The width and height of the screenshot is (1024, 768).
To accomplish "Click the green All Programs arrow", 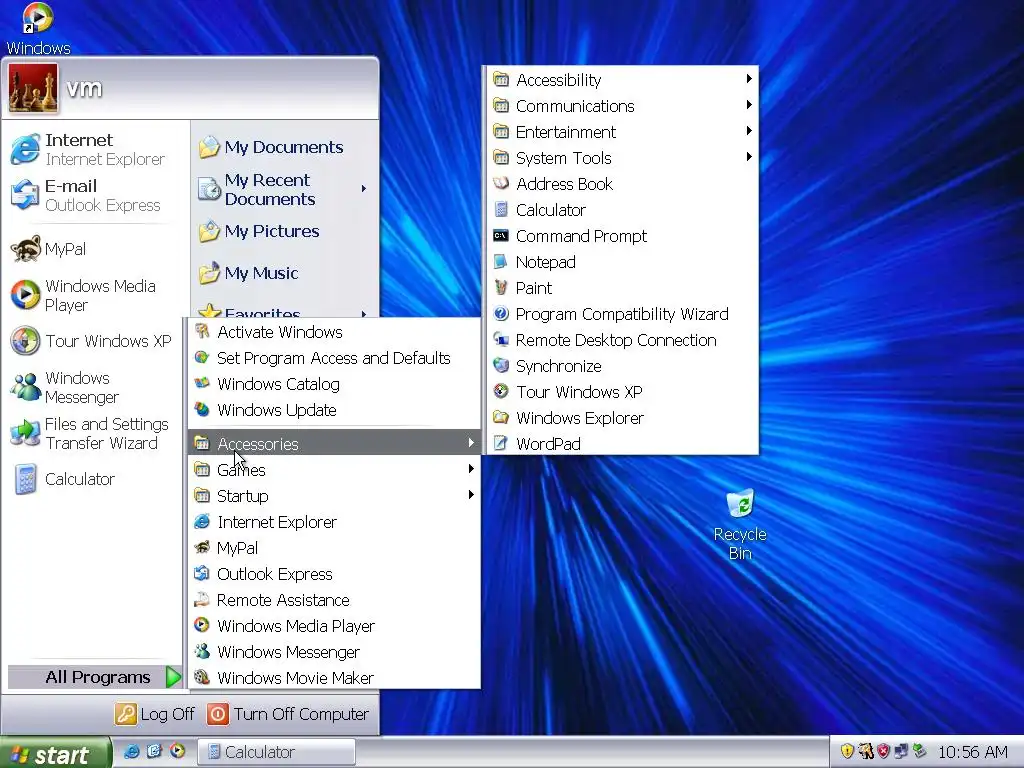I will click(x=173, y=677).
